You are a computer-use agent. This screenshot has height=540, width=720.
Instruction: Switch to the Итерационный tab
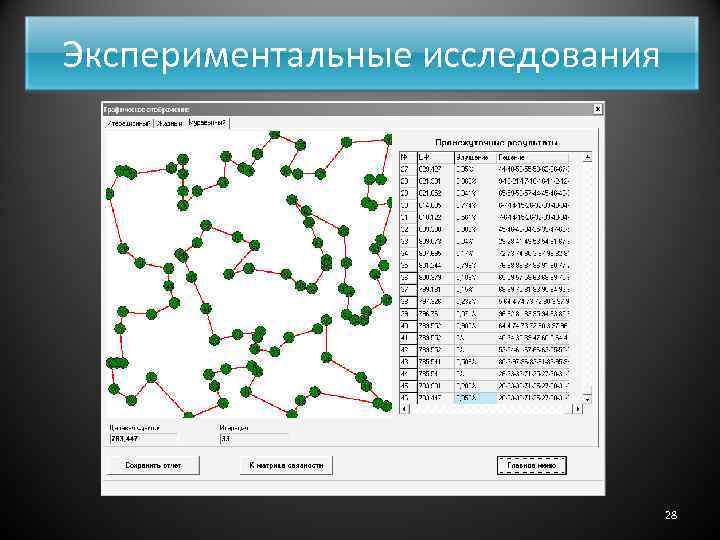click(129, 124)
